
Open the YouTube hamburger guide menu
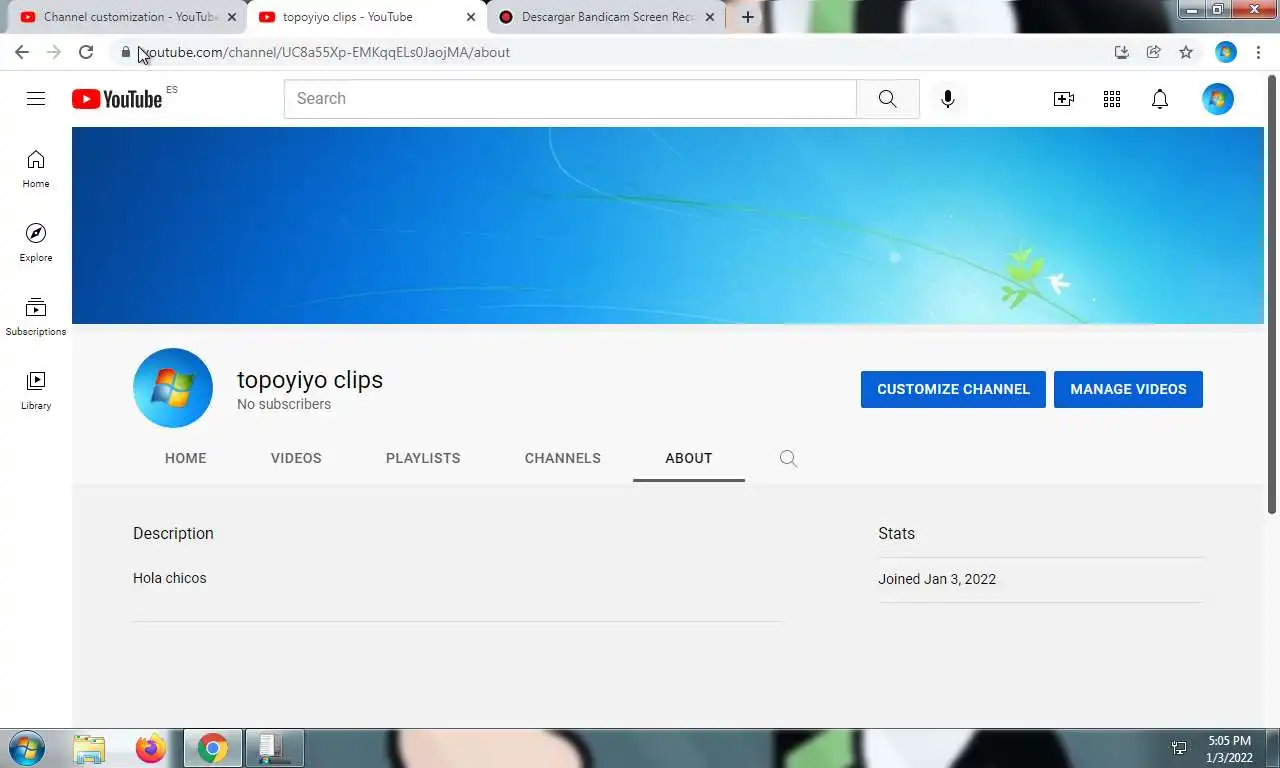click(36, 98)
